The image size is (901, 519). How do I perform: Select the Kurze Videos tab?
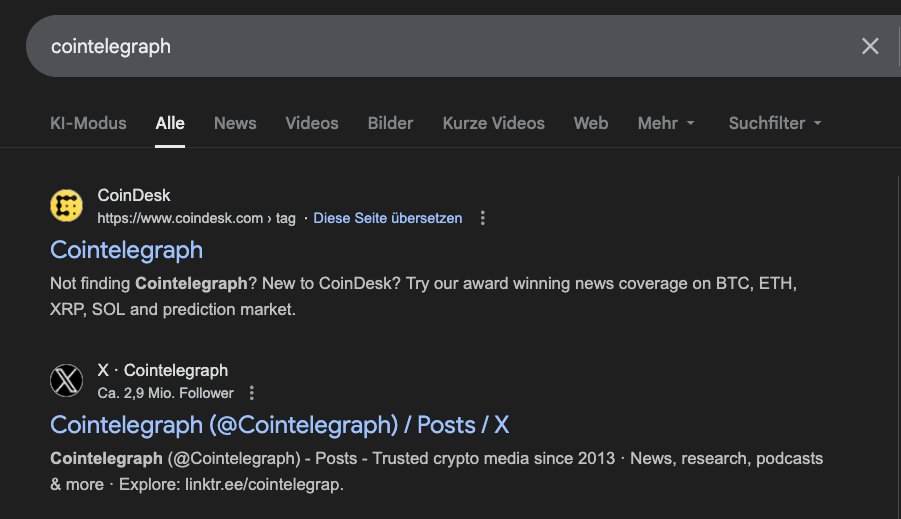494,123
